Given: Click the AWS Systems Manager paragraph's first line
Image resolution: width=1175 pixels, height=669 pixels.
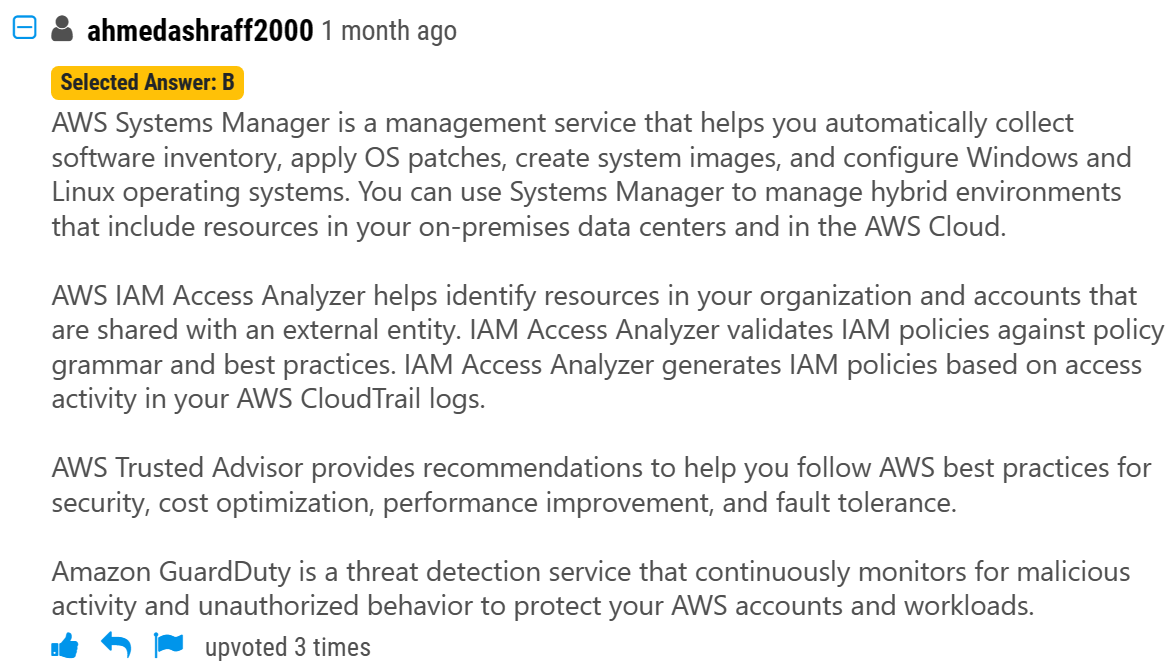Looking at the screenshot, I should 562,124.
